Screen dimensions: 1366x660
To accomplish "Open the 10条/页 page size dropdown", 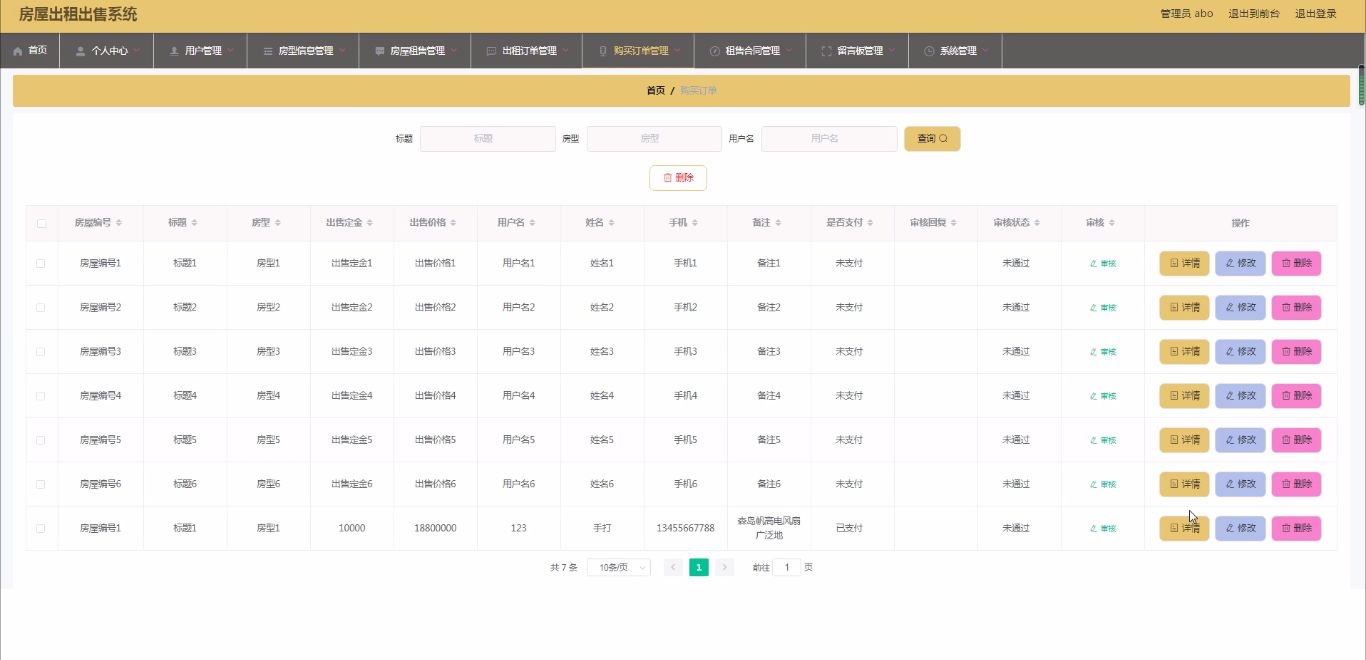I will point(619,567).
